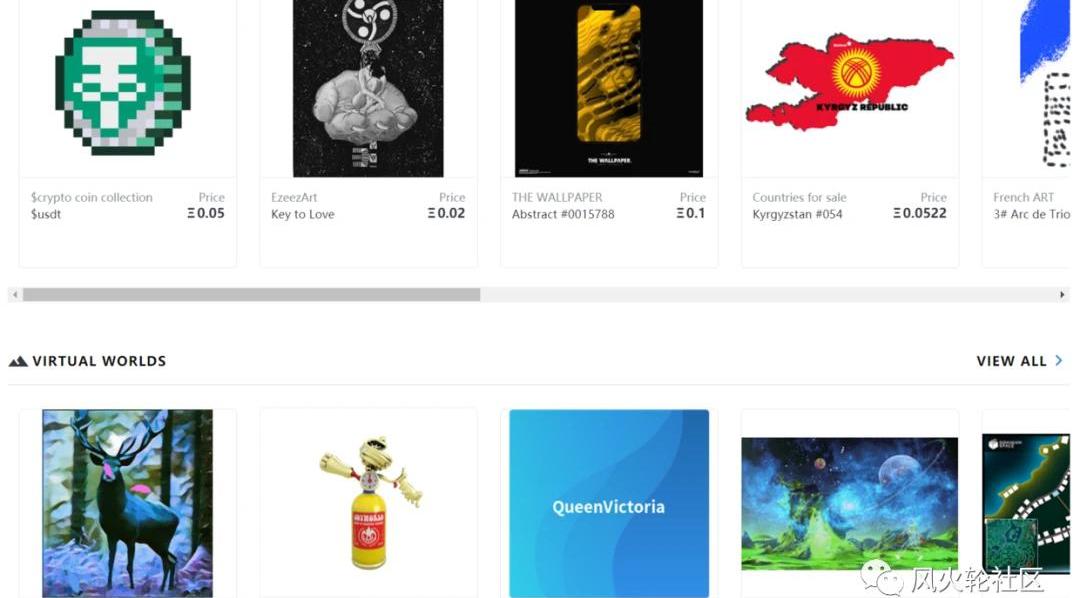Open the Kyrgyz Republic map image

(x=850, y=83)
